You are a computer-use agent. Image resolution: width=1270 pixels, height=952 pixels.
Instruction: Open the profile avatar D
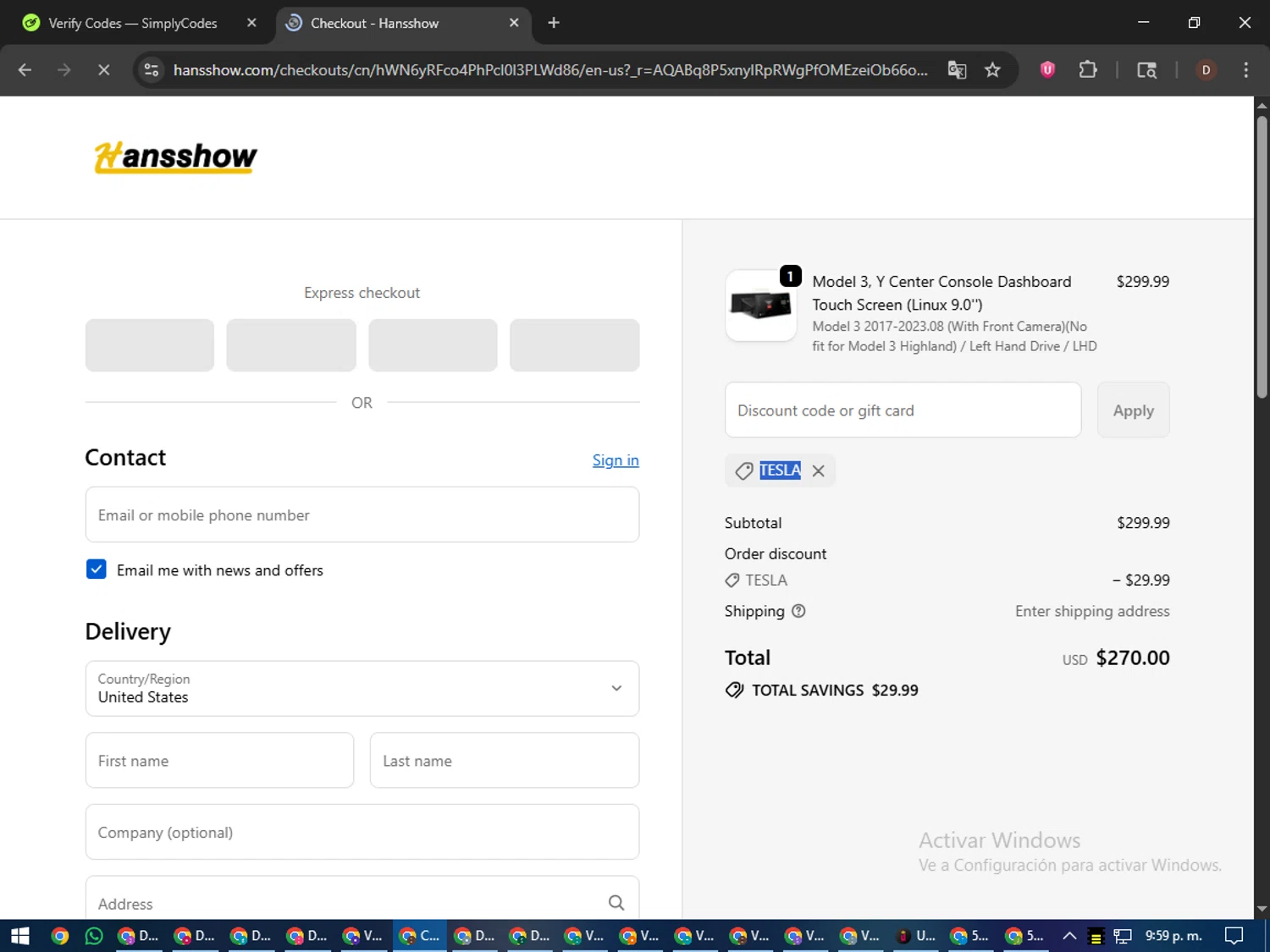click(x=1206, y=70)
